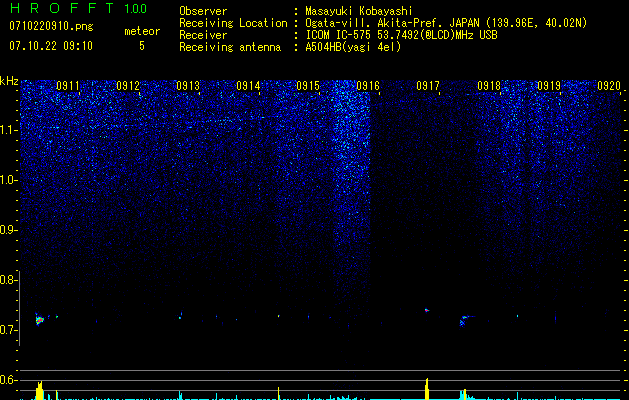Click the 0.7 frequency axis label

8,330
